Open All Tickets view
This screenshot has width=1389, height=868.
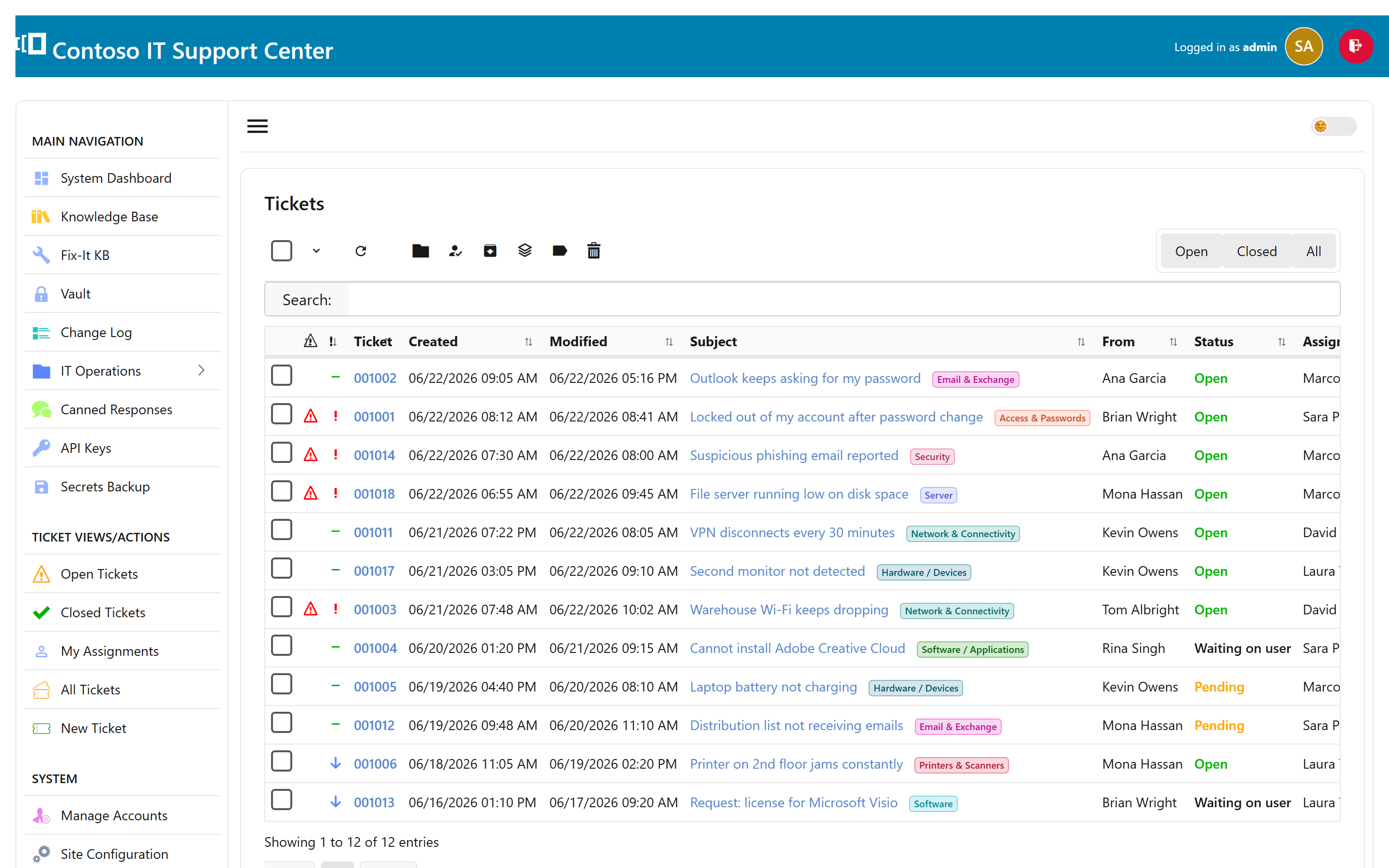coord(122,689)
